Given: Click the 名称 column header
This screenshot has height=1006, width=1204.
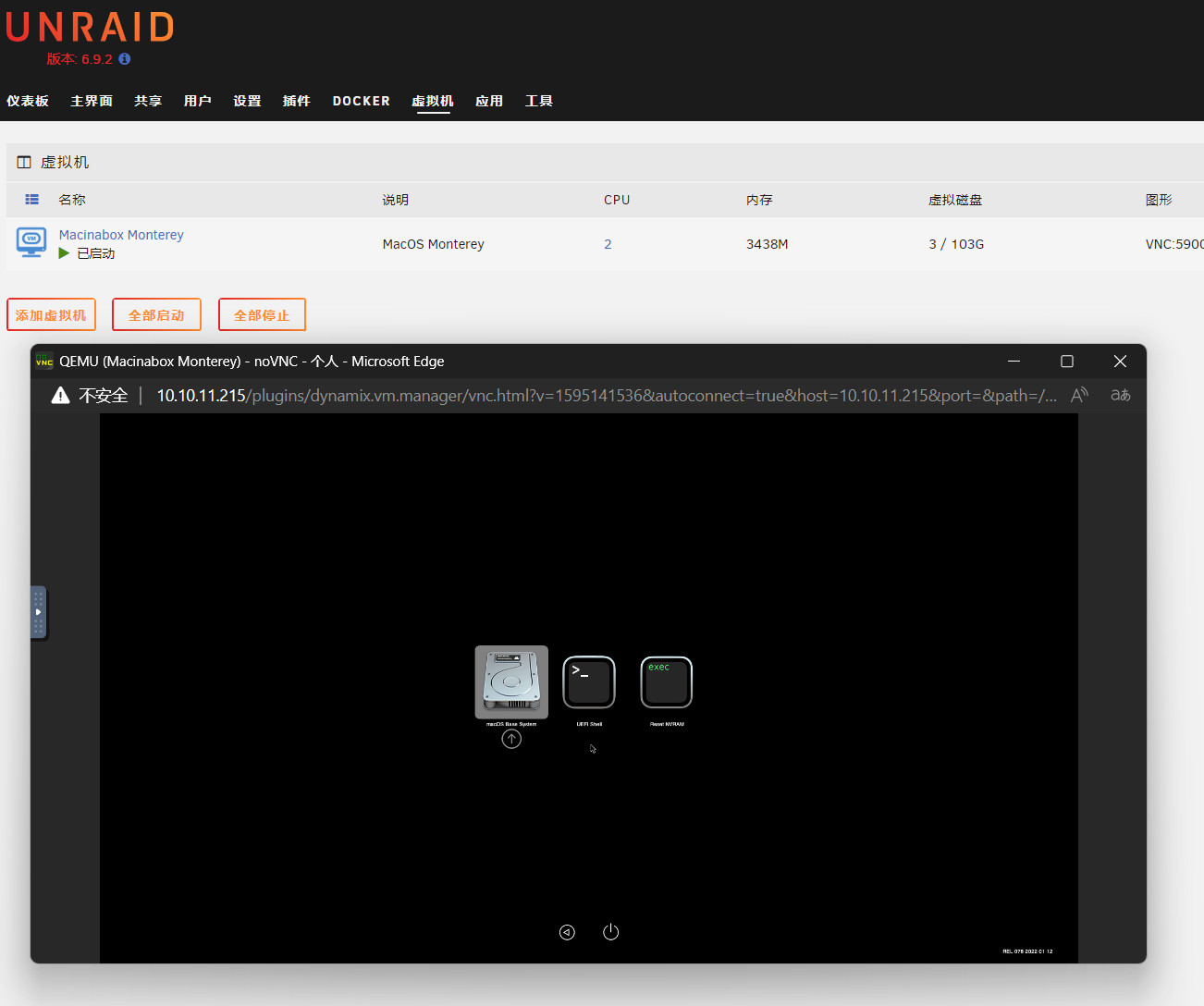Looking at the screenshot, I should pos(72,200).
